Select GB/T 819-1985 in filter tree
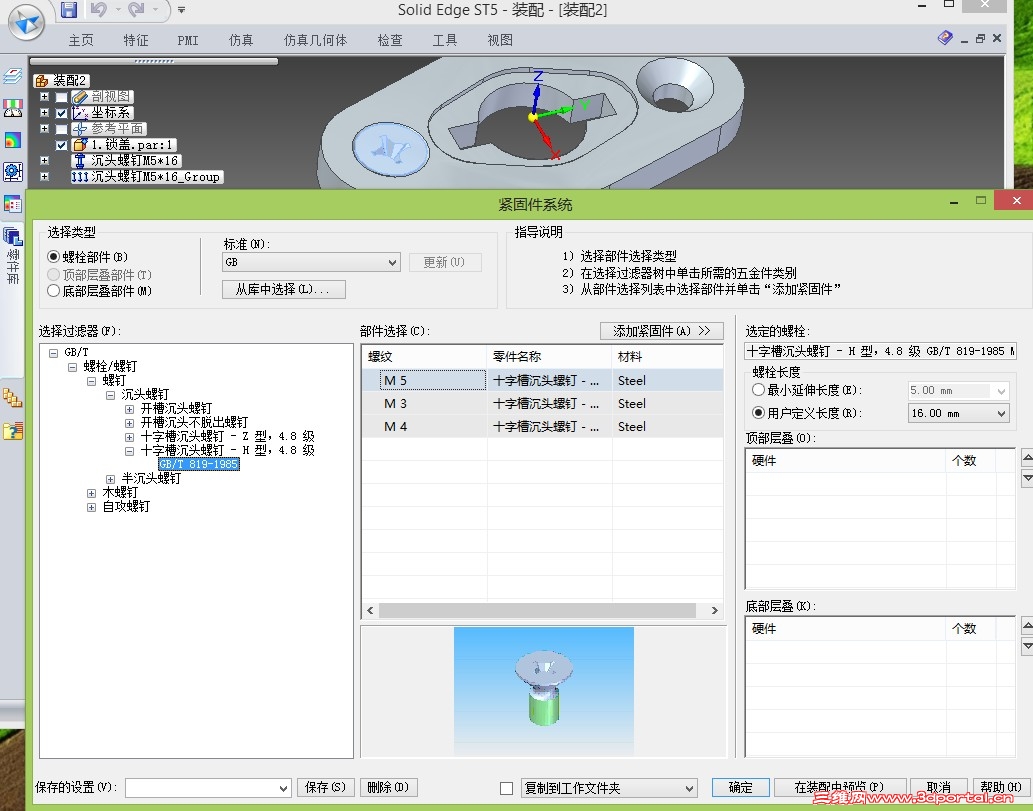Viewport: 1033px width, 811px height. 198,464
